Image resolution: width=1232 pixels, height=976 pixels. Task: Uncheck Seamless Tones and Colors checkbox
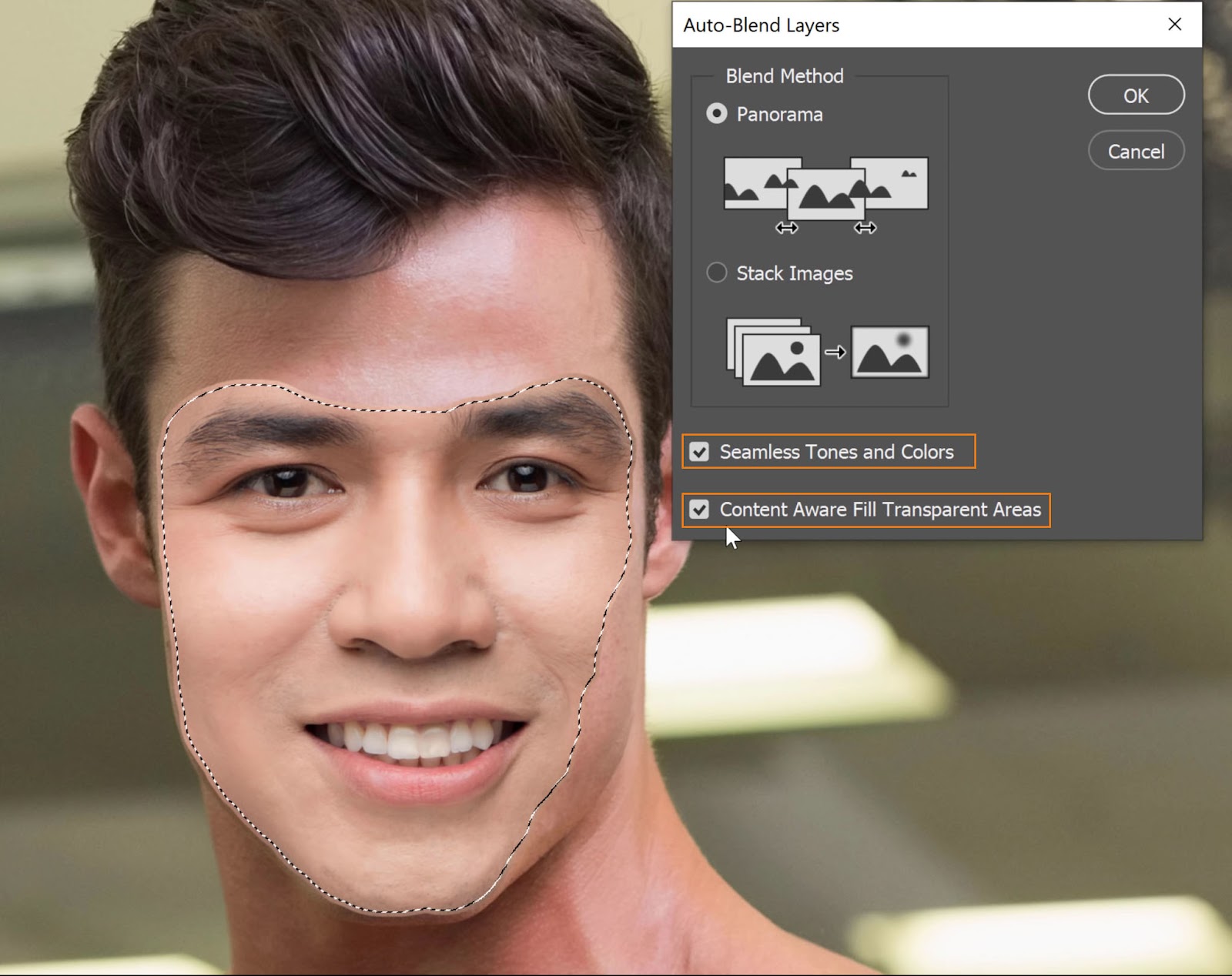pos(699,452)
